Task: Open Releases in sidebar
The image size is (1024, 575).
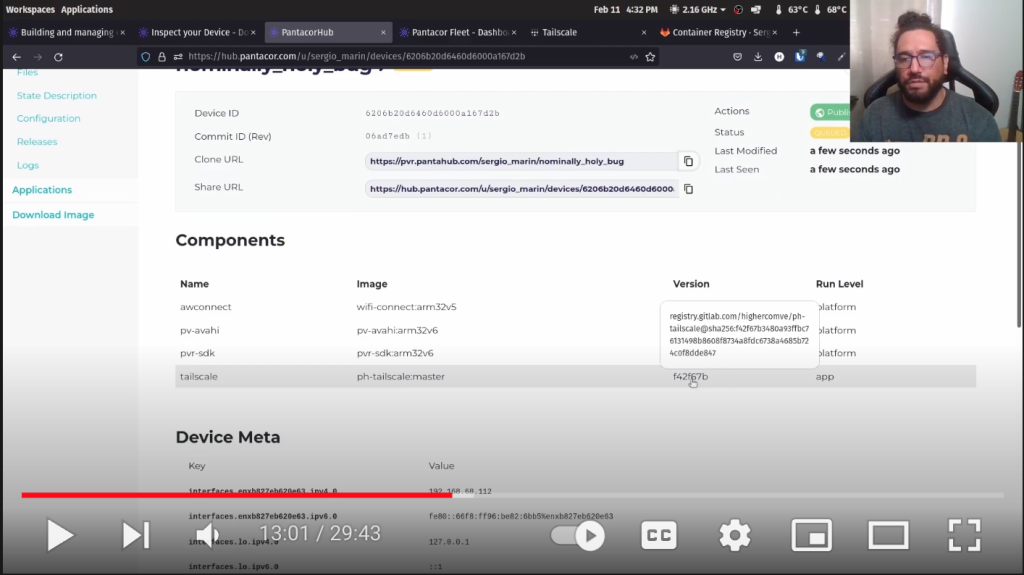Action: point(37,141)
